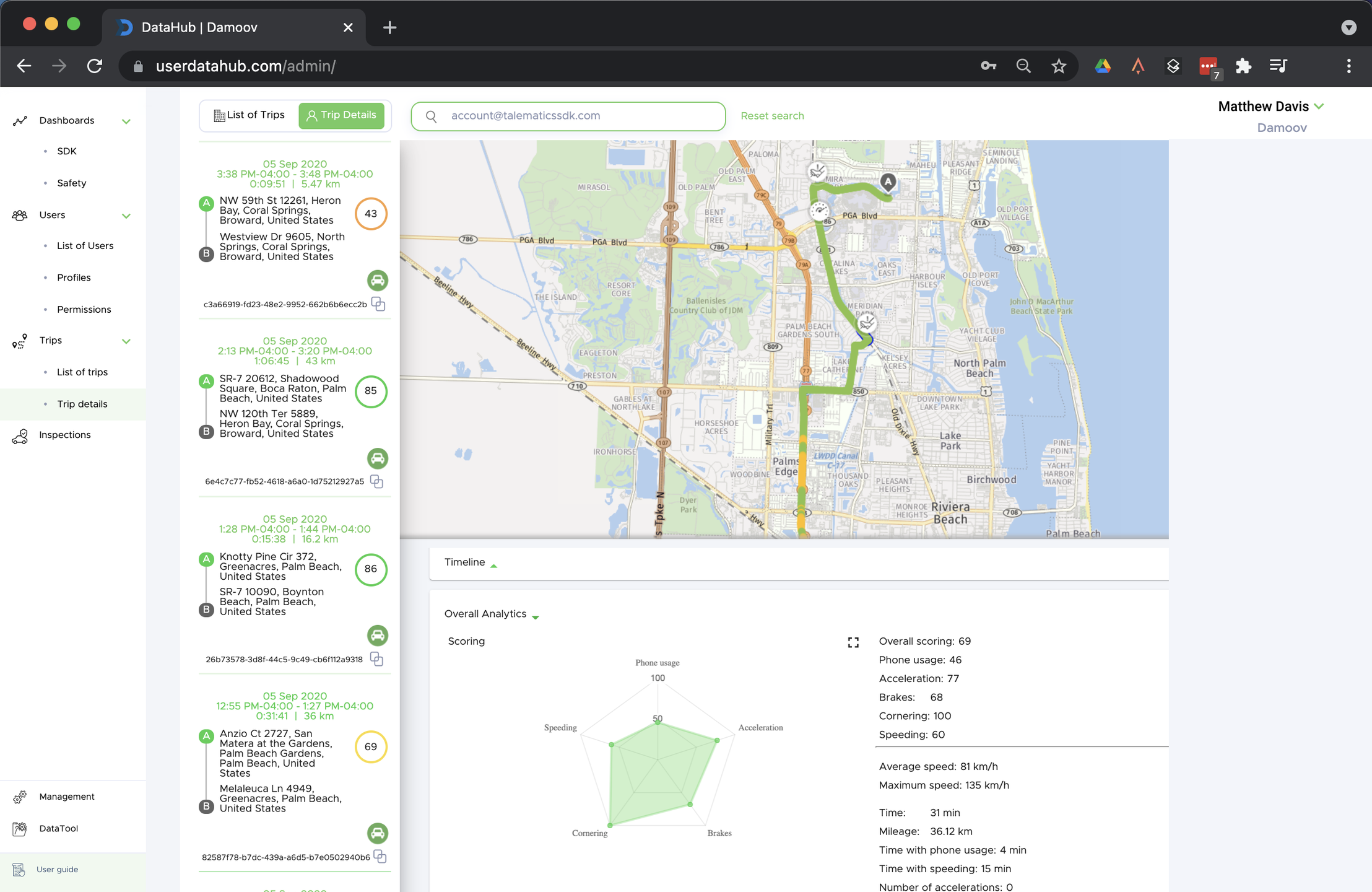
Task: Select Trip Details view toggle
Action: pyautogui.click(x=342, y=115)
